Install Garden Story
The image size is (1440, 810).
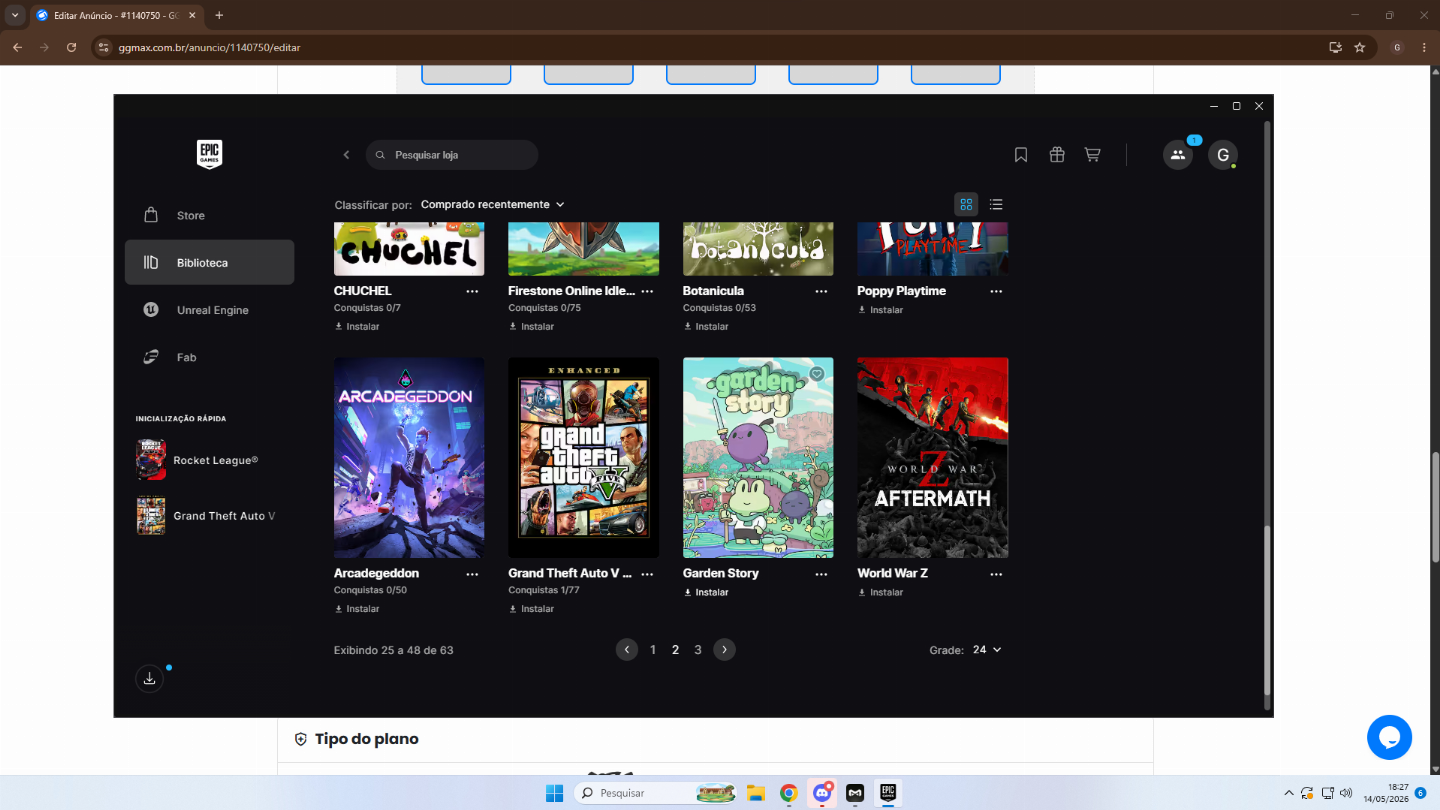(706, 592)
